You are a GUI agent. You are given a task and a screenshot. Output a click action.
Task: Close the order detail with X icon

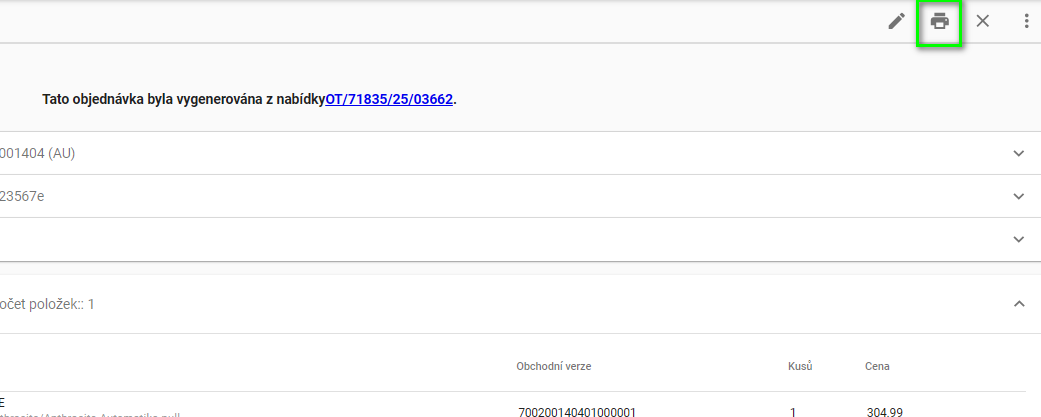click(x=983, y=21)
